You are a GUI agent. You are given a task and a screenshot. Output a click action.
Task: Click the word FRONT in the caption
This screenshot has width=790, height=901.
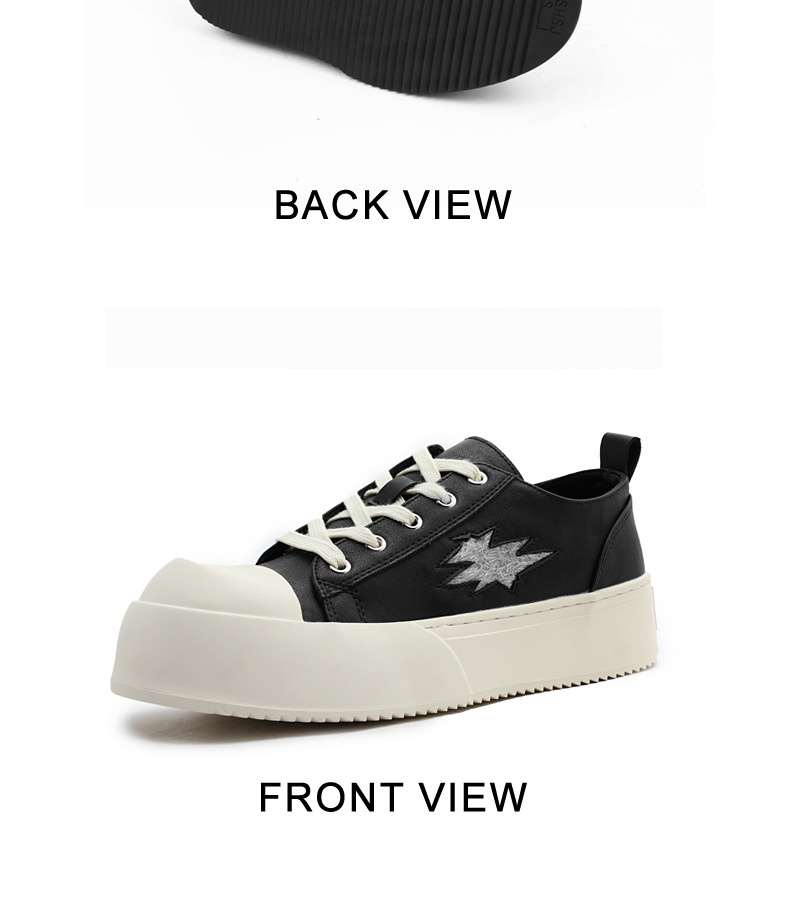pyautogui.click(x=330, y=797)
